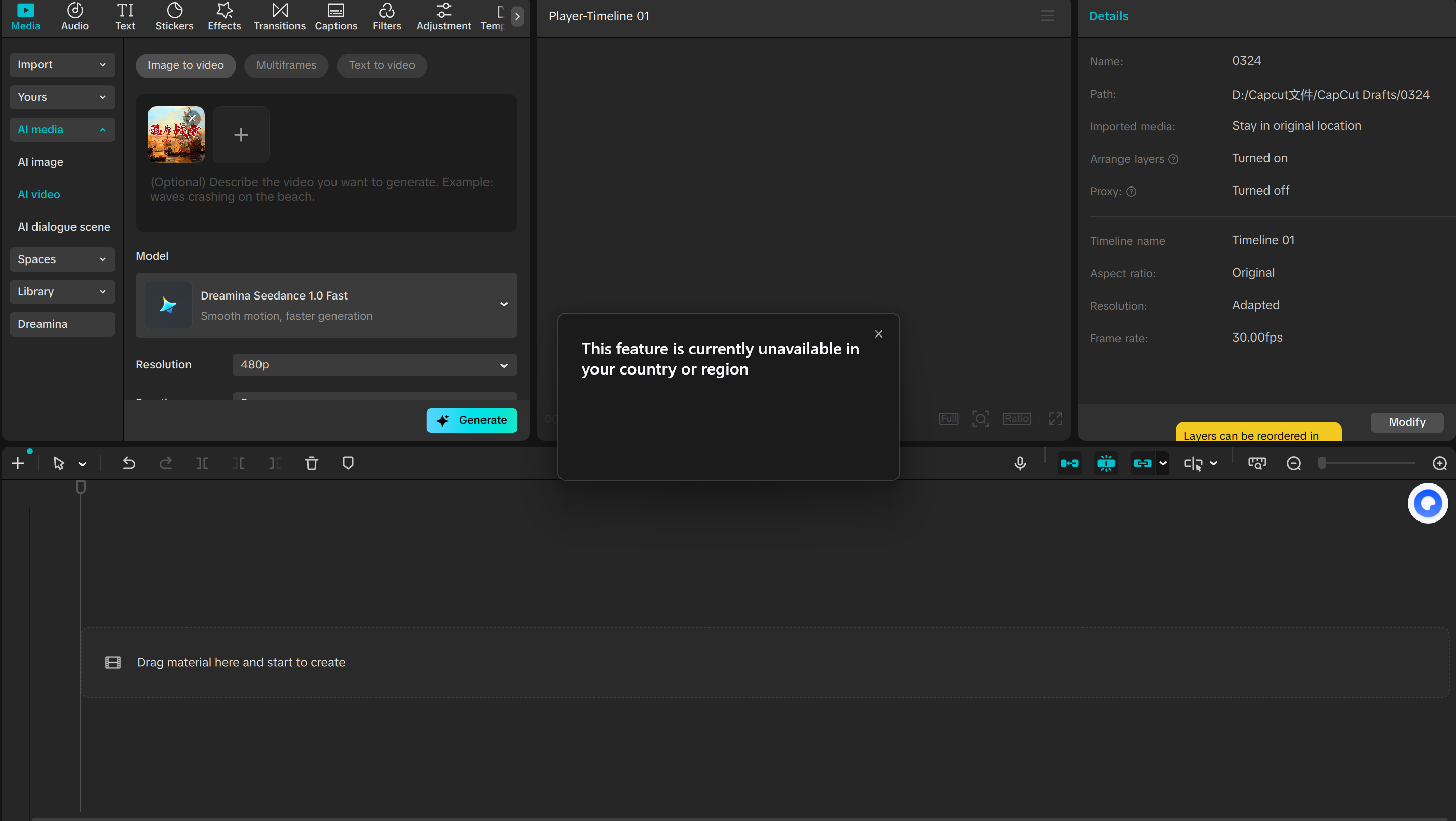
Task: Switch to the Text to video tab
Action: 382,65
